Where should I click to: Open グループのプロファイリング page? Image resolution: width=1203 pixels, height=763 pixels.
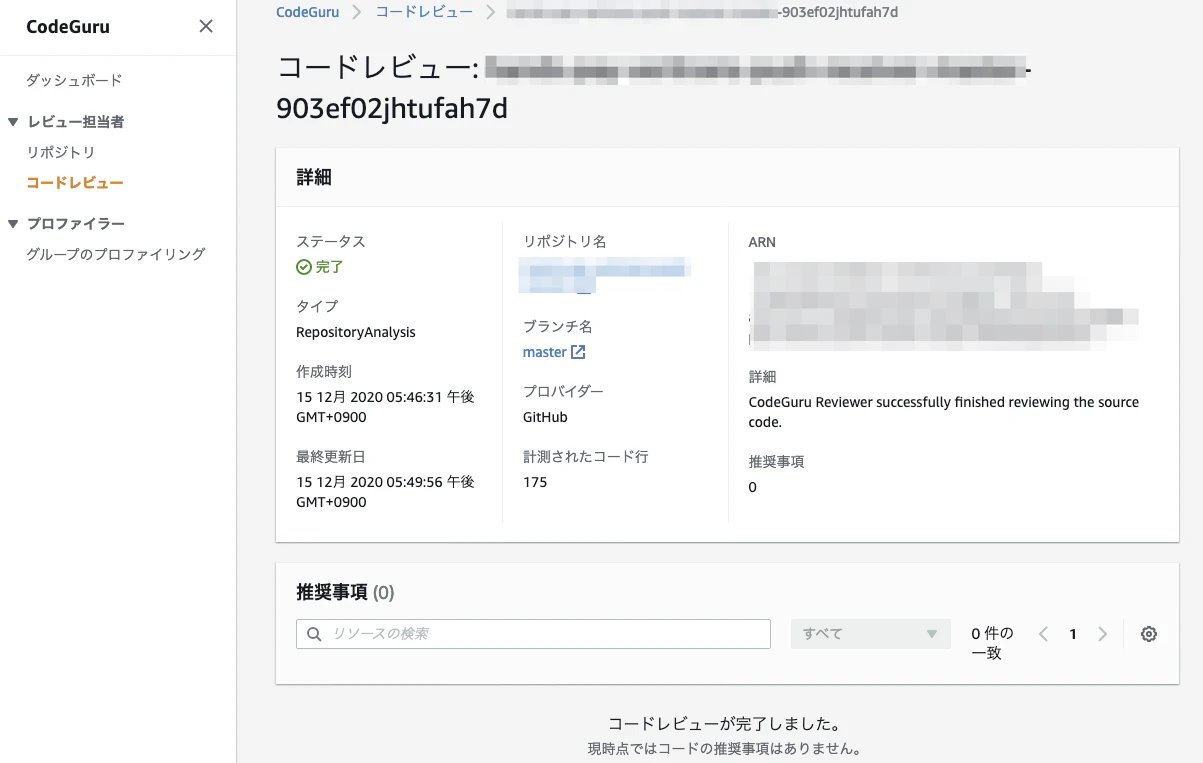[x=115, y=254]
